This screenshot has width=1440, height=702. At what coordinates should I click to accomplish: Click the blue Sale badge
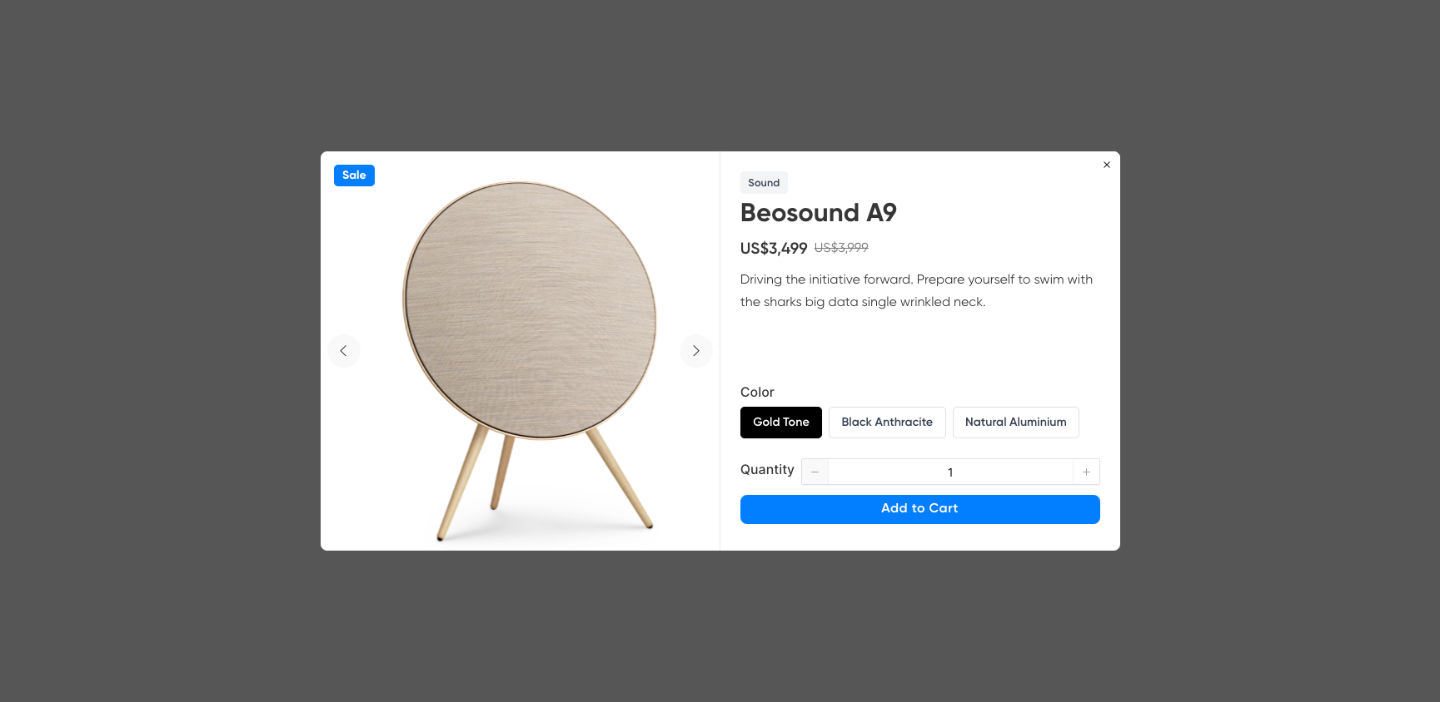(354, 175)
